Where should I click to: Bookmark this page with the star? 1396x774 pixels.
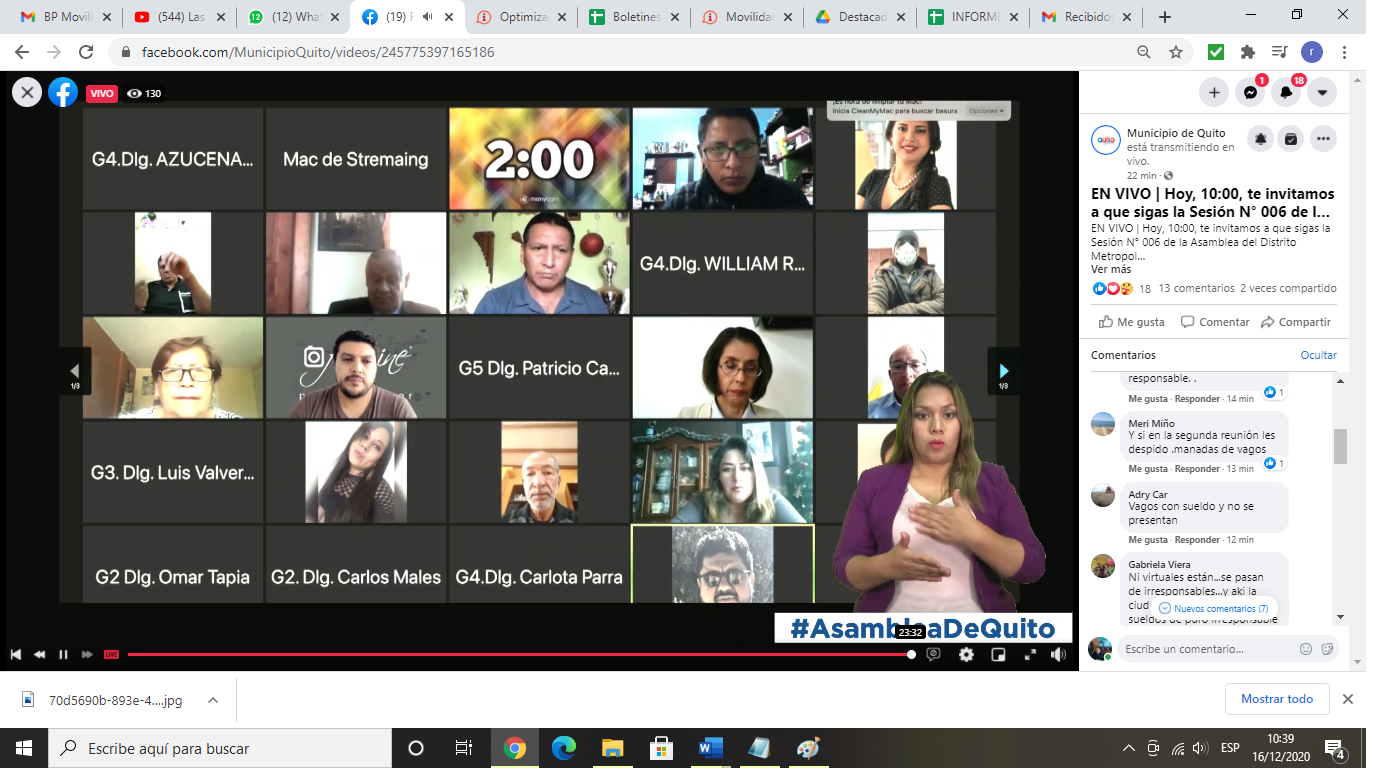[x=1176, y=52]
